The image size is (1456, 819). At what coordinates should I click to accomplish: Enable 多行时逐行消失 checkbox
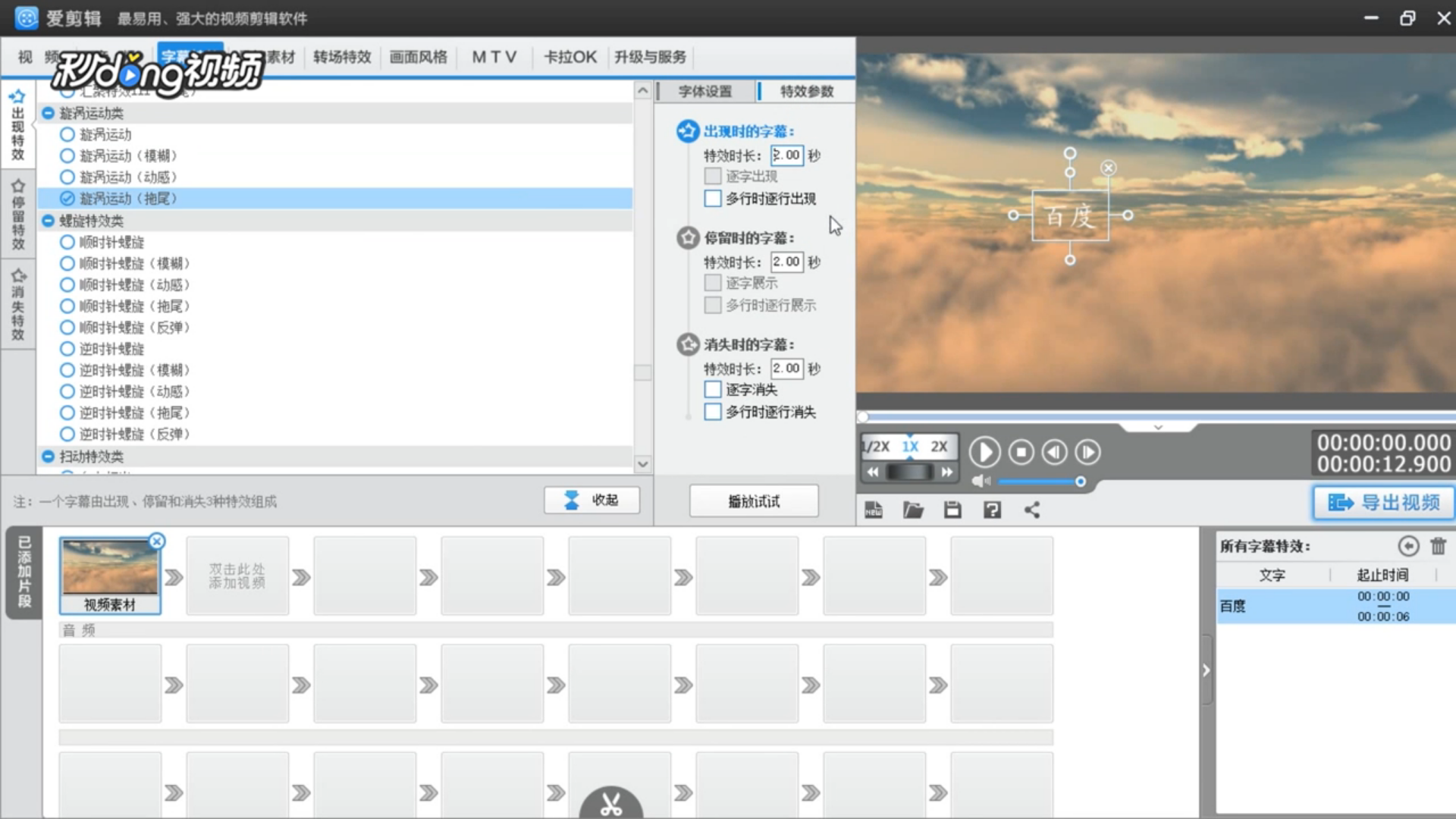713,412
